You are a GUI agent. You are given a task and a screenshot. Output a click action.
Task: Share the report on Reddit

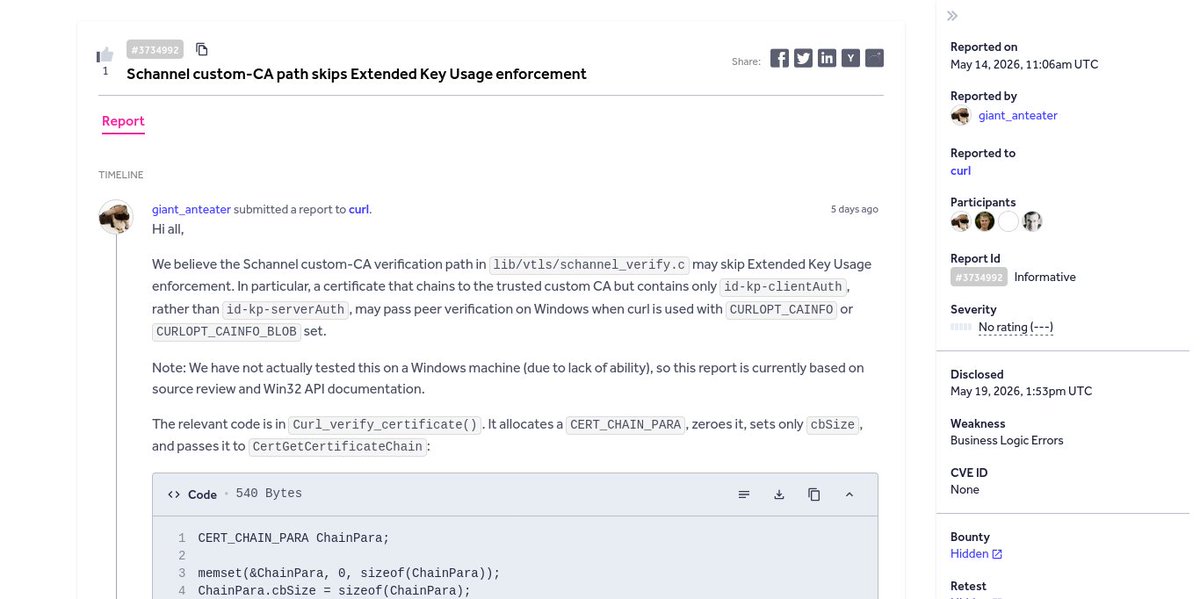pyautogui.click(x=875, y=59)
